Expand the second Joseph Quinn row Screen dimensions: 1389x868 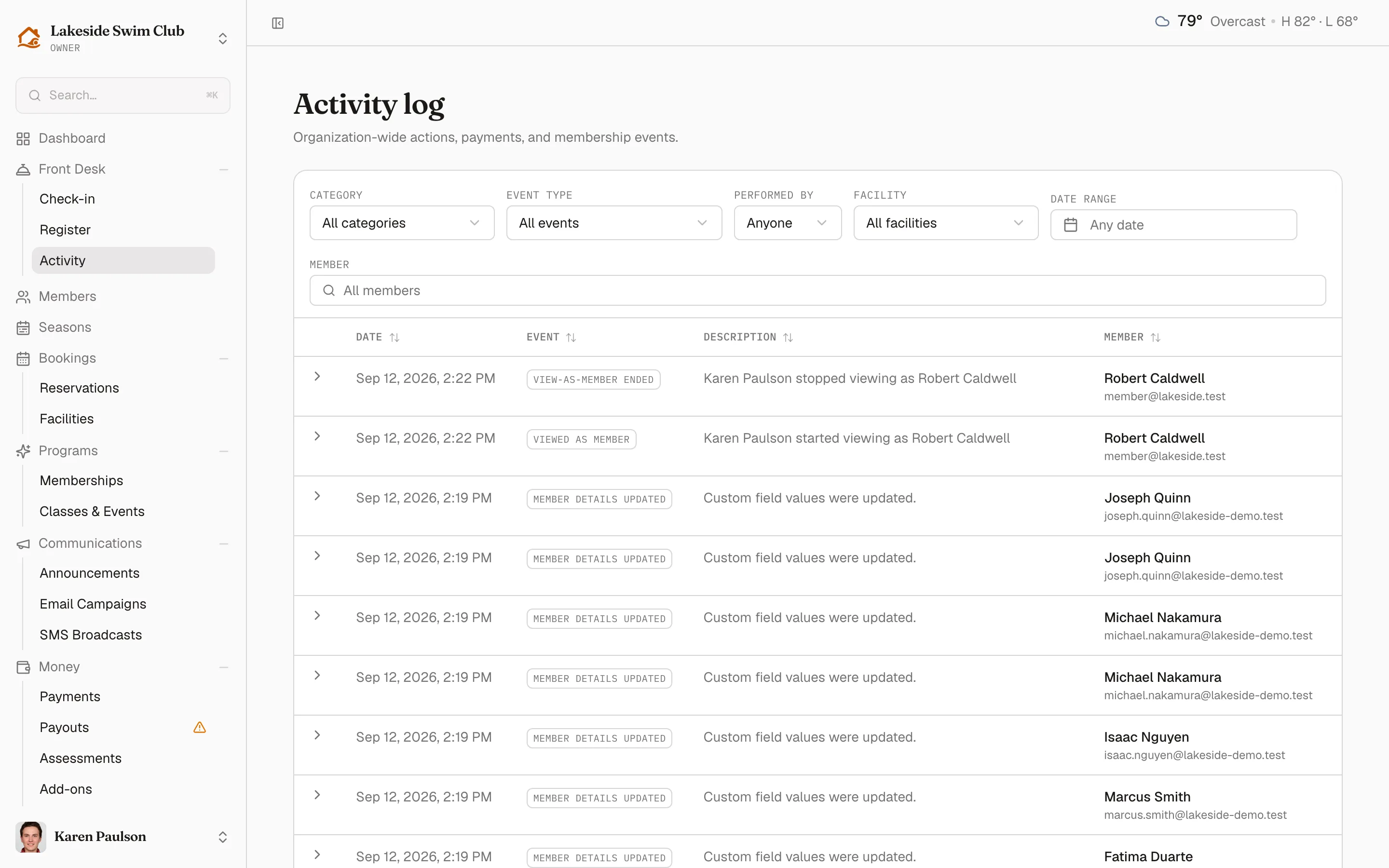[x=317, y=556]
